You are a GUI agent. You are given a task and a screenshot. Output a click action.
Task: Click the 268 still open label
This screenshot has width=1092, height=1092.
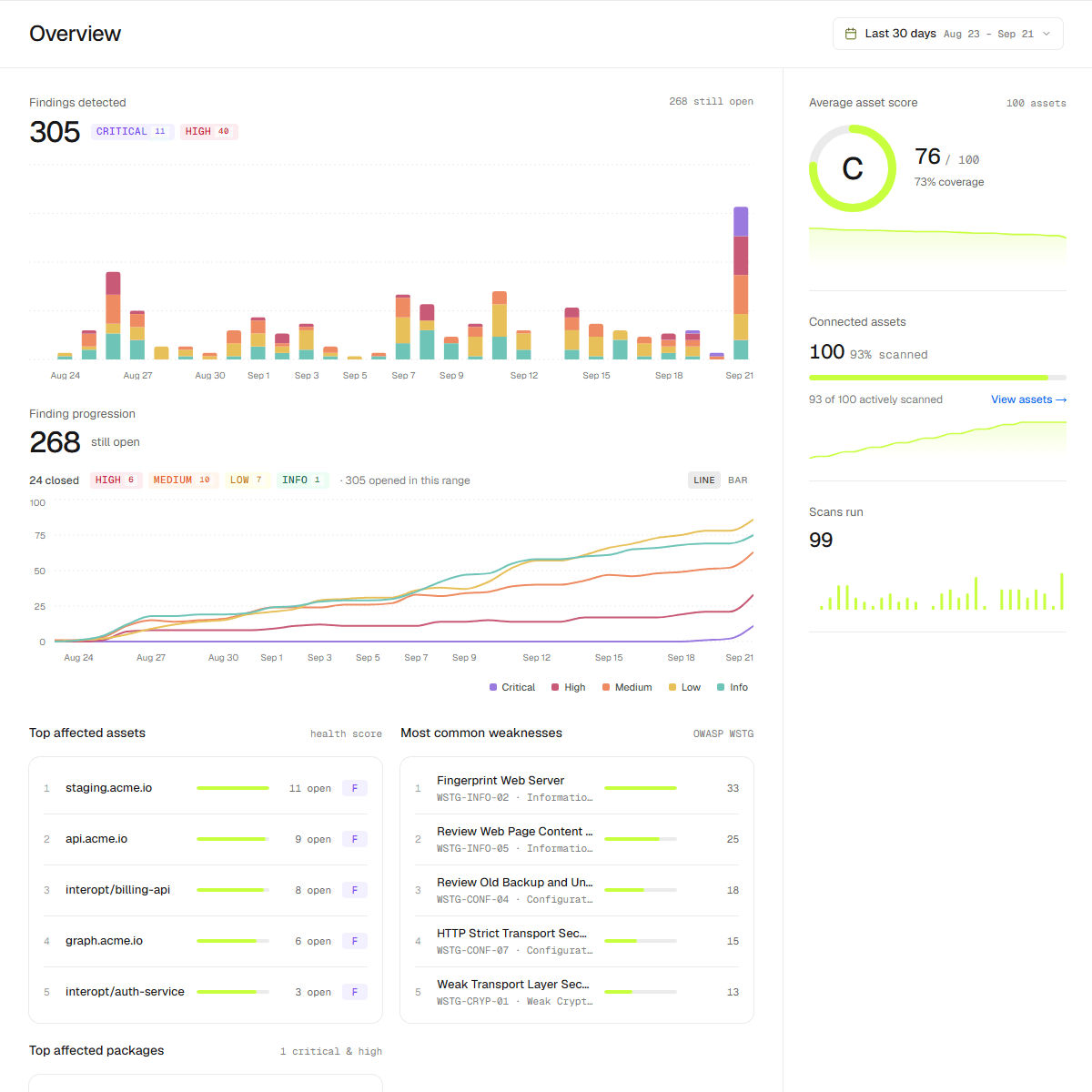(711, 102)
